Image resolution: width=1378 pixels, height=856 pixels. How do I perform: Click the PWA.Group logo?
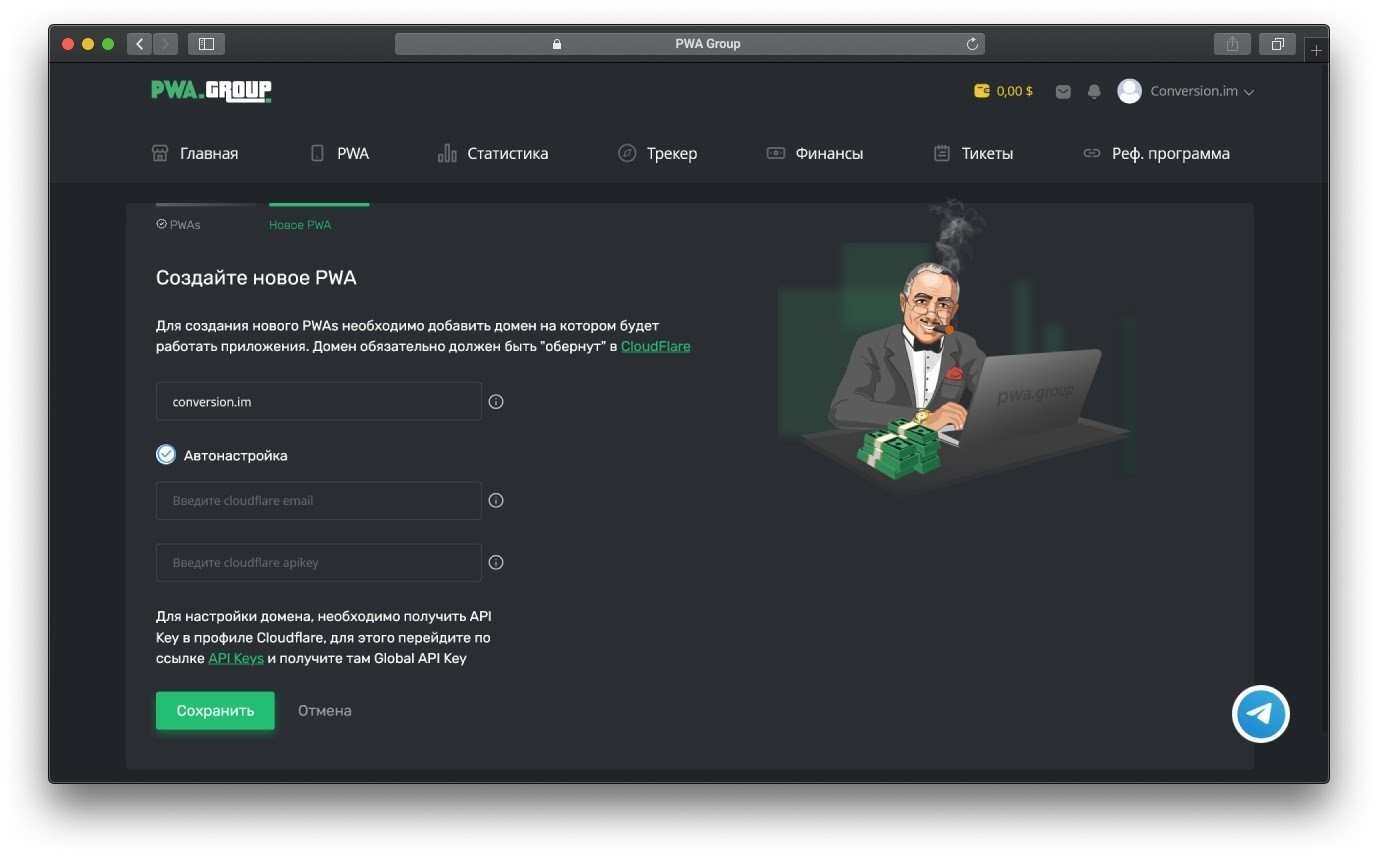(211, 91)
